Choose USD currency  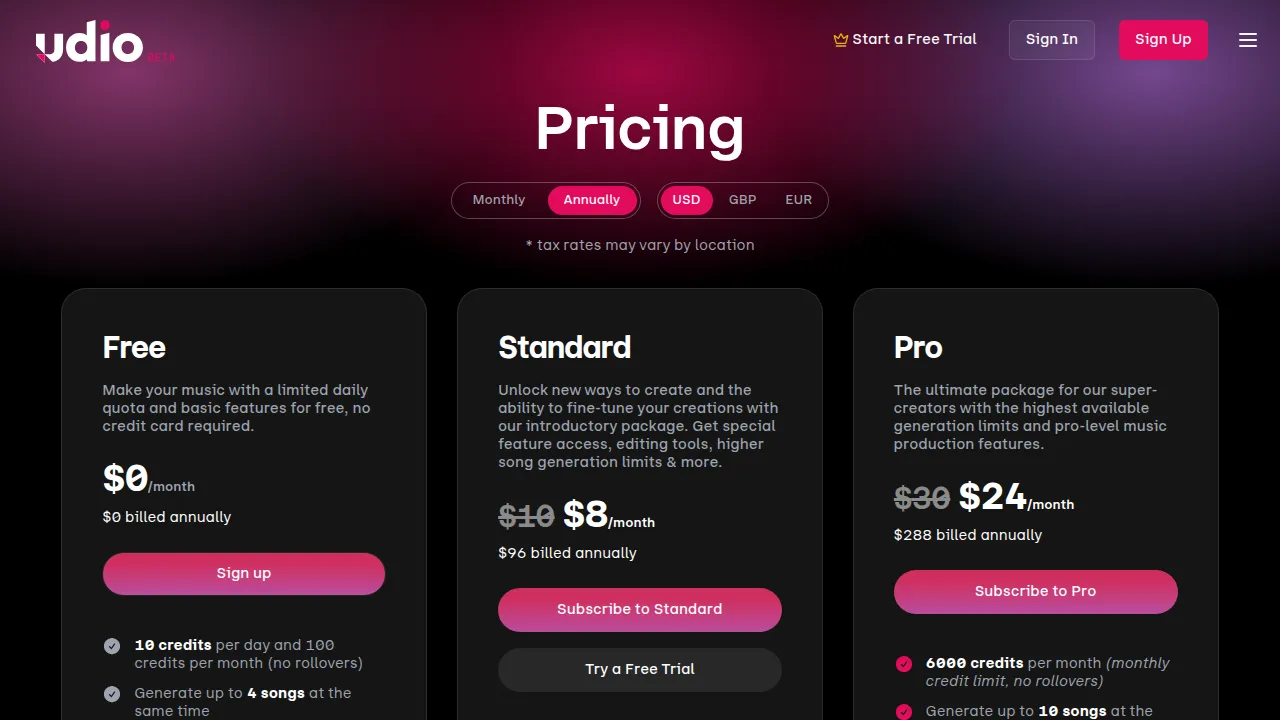pyautogui.click(x=686, y=200)
